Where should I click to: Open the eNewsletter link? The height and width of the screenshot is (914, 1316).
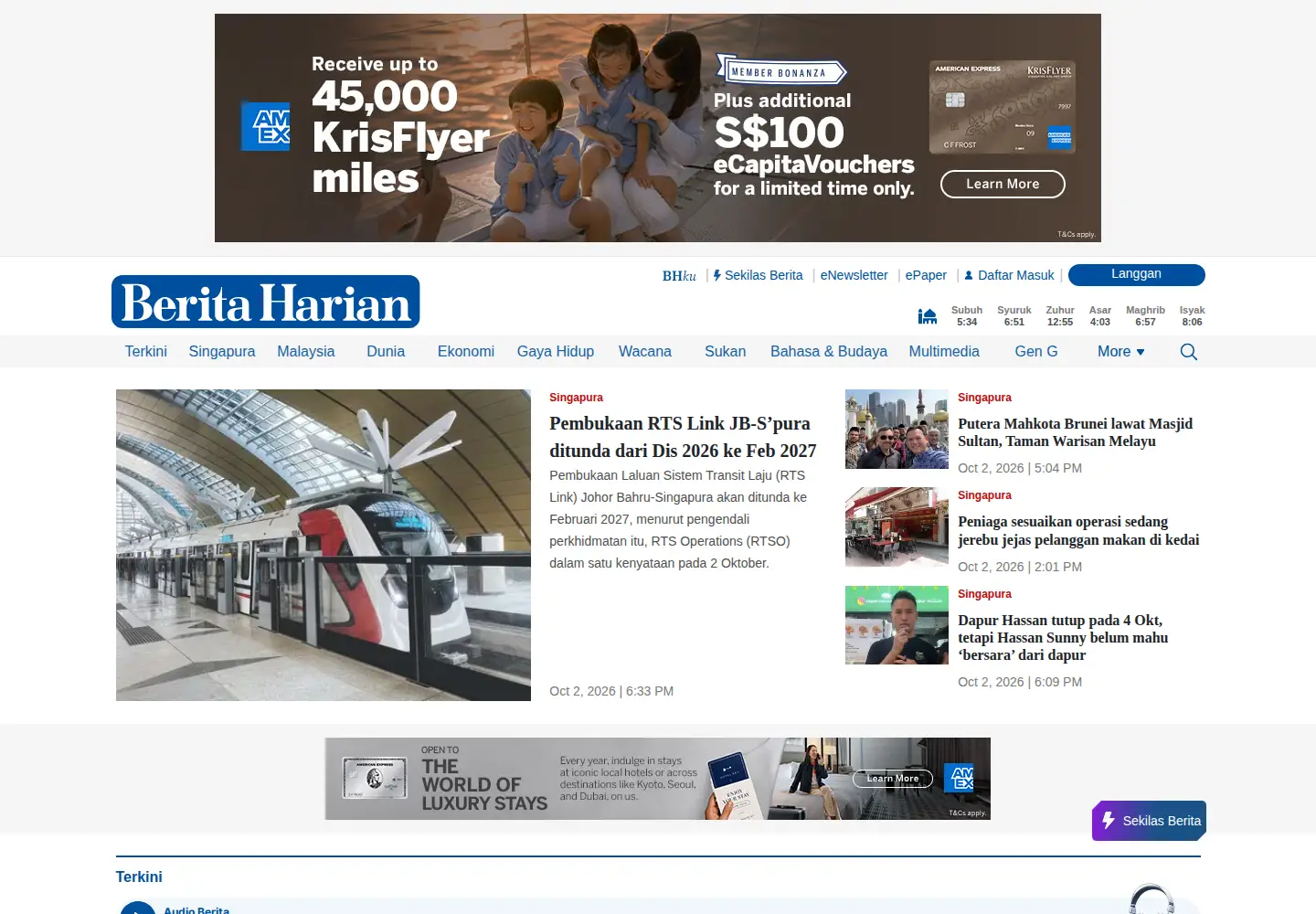pos(854,275)
